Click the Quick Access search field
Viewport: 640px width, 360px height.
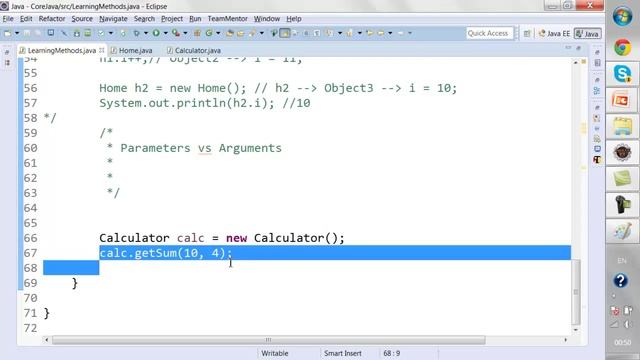tap(489, 33)
